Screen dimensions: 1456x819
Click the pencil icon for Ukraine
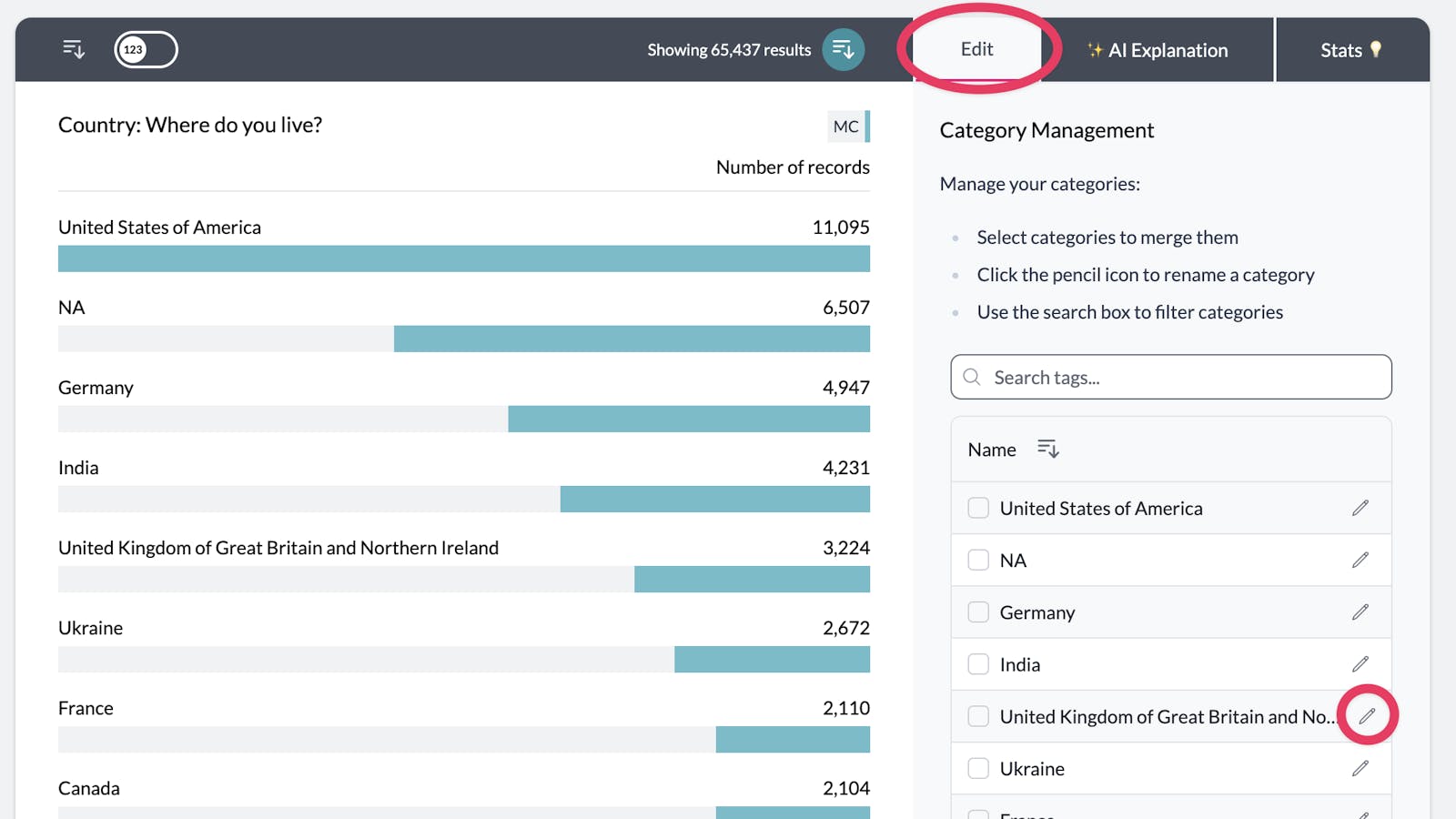point(1360,769)
